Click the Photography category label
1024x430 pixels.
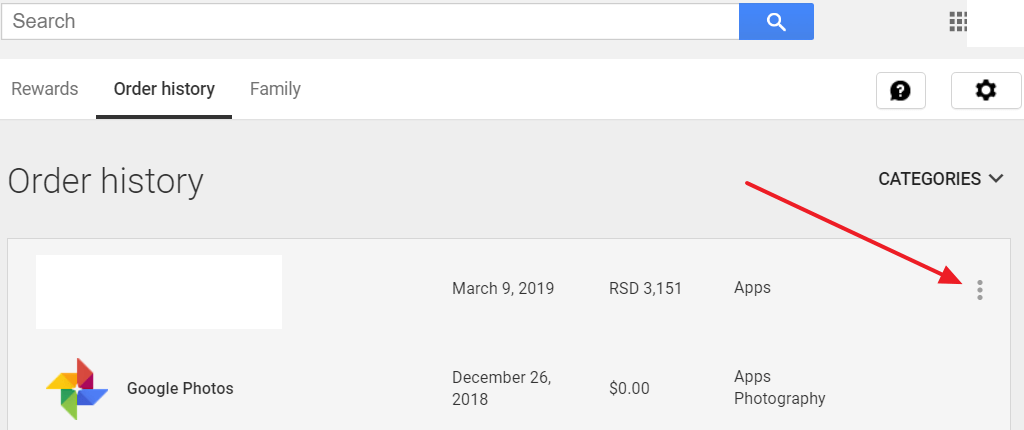[780, 398]
